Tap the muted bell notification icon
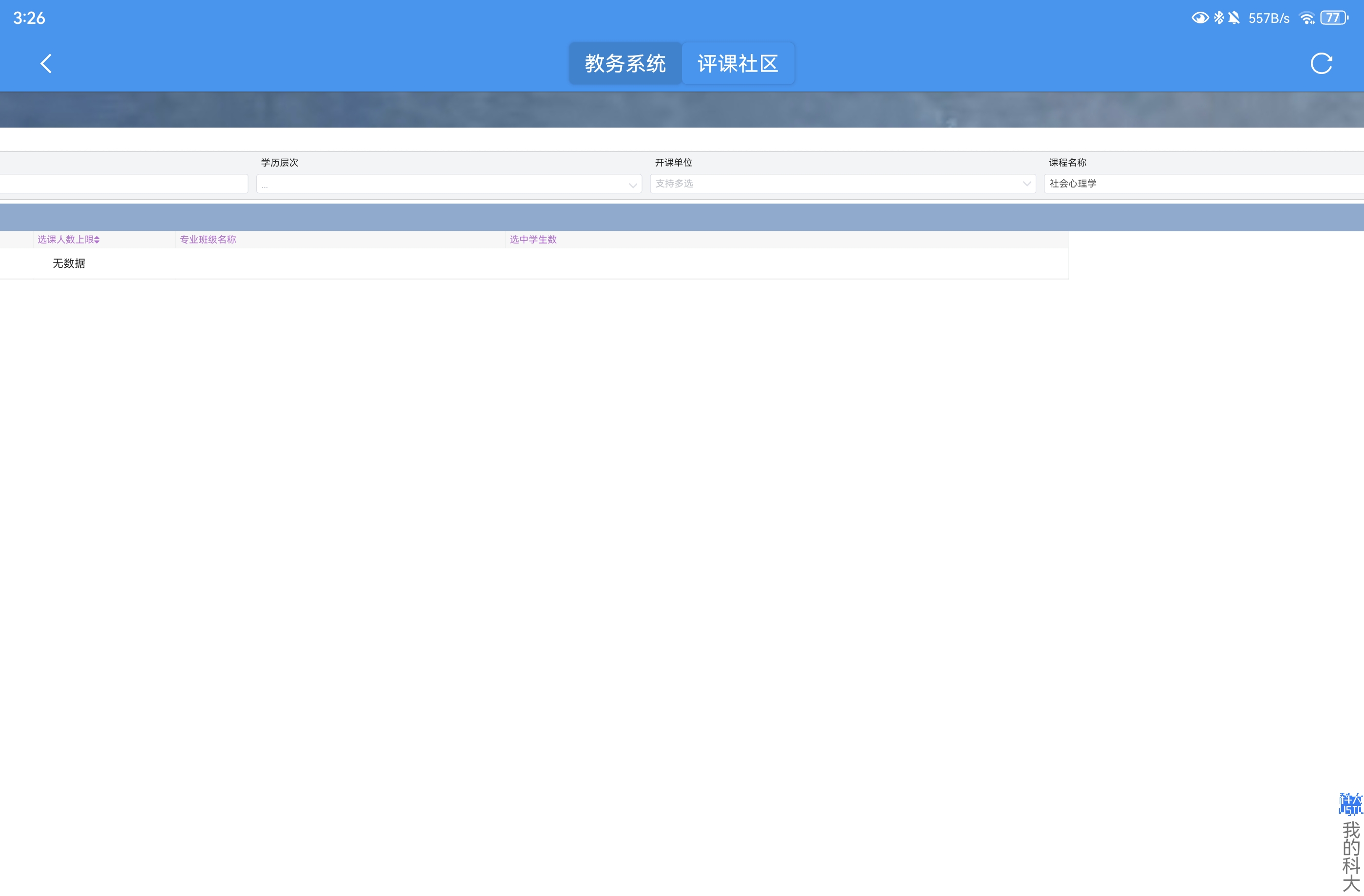1364x896 pixels. [x=1234, y=18]
